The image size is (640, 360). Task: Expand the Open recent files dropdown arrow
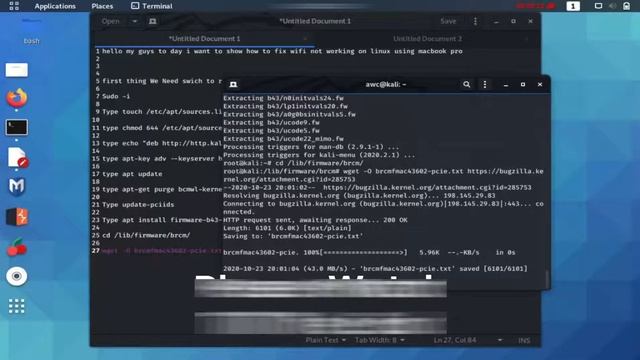(134, 21)
